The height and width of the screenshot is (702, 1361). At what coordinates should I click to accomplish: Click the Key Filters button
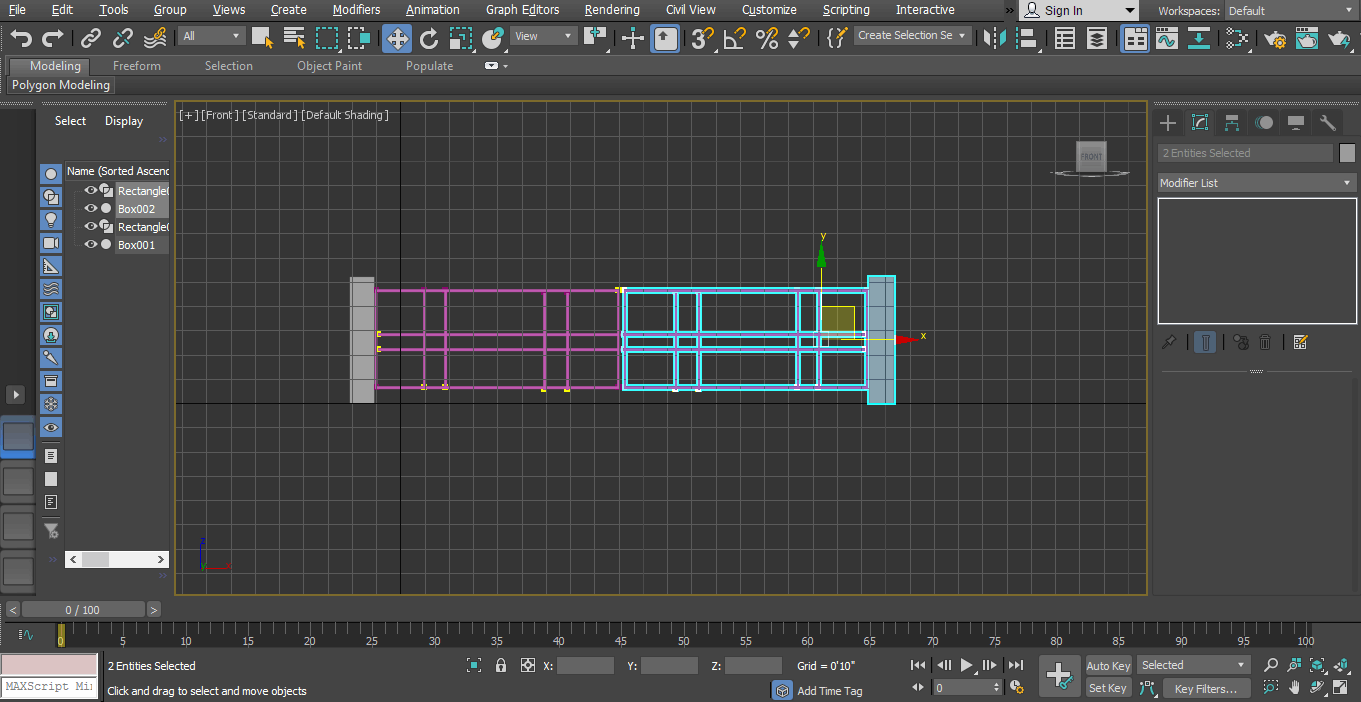pos(1206,688)
